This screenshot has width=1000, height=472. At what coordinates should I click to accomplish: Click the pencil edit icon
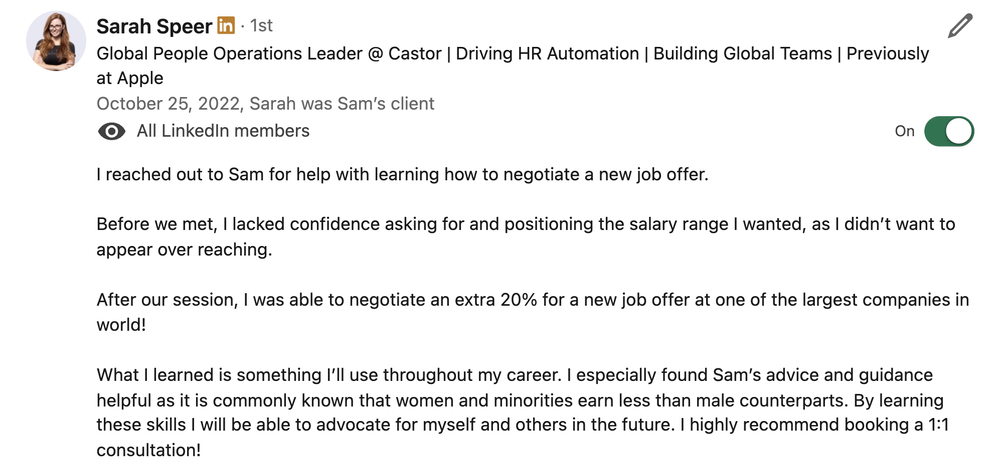(960, 26)
